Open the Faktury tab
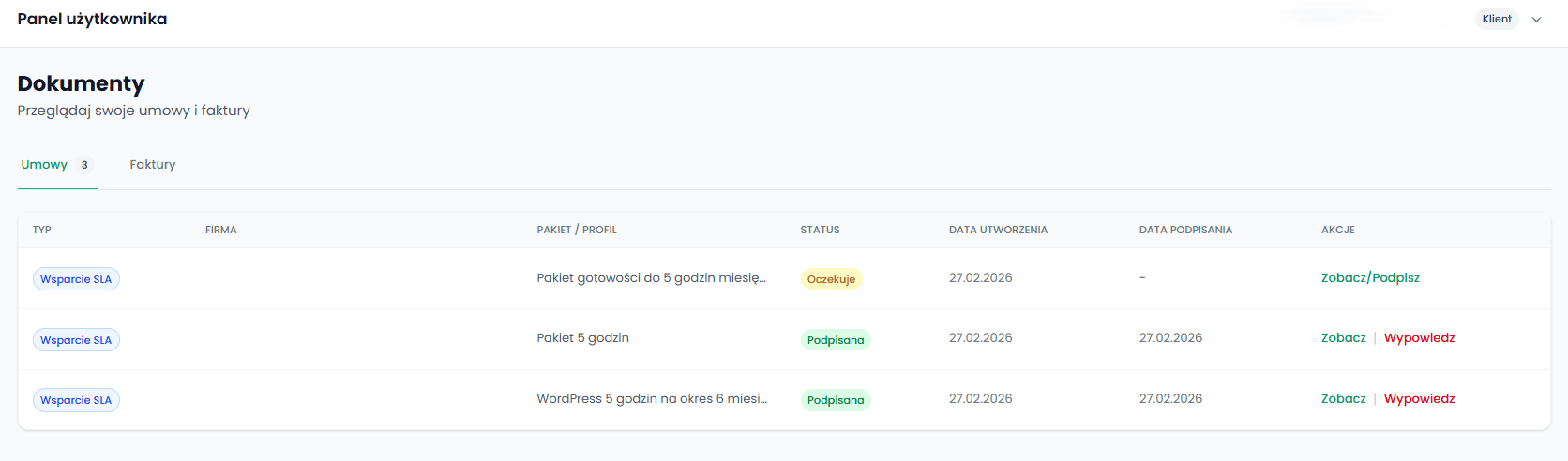The height and width of the screenshot is (461, 1568). click(152, 165)
